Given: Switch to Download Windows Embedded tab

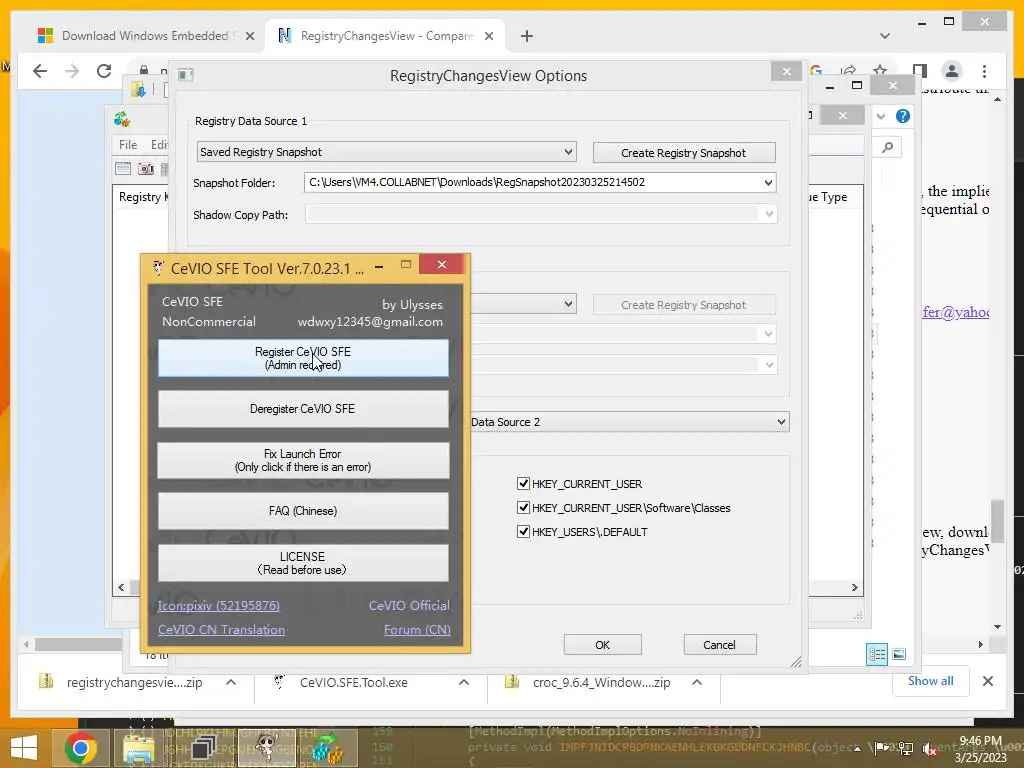Looking at the screenshot, I should [x=146, y=36].
